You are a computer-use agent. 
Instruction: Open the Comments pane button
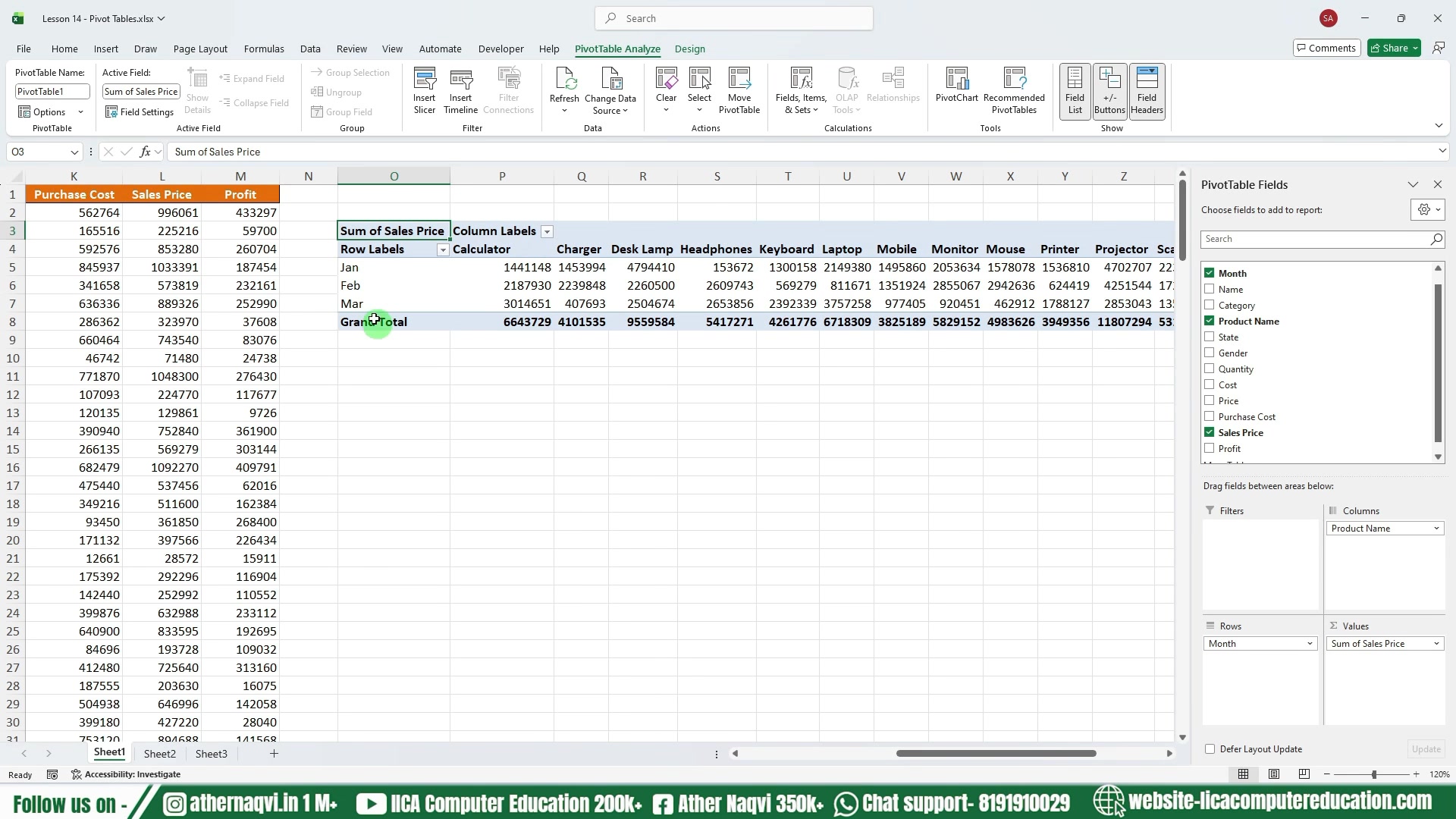tap(1326, 48)
